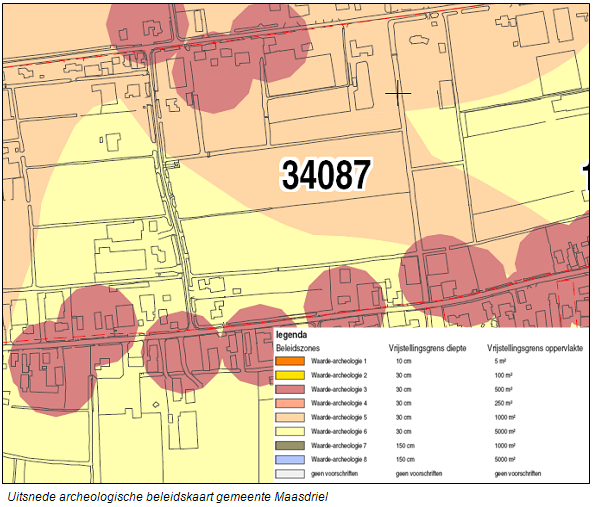Click the '5000 m²' value for Waarde-archeologie 8
The height and width of the screenshot is (507, 593).
point(505,459)
